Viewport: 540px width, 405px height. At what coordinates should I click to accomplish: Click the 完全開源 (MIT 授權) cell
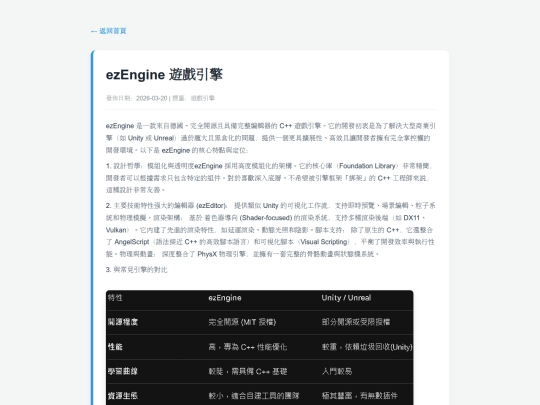click(x=242, y=322)
